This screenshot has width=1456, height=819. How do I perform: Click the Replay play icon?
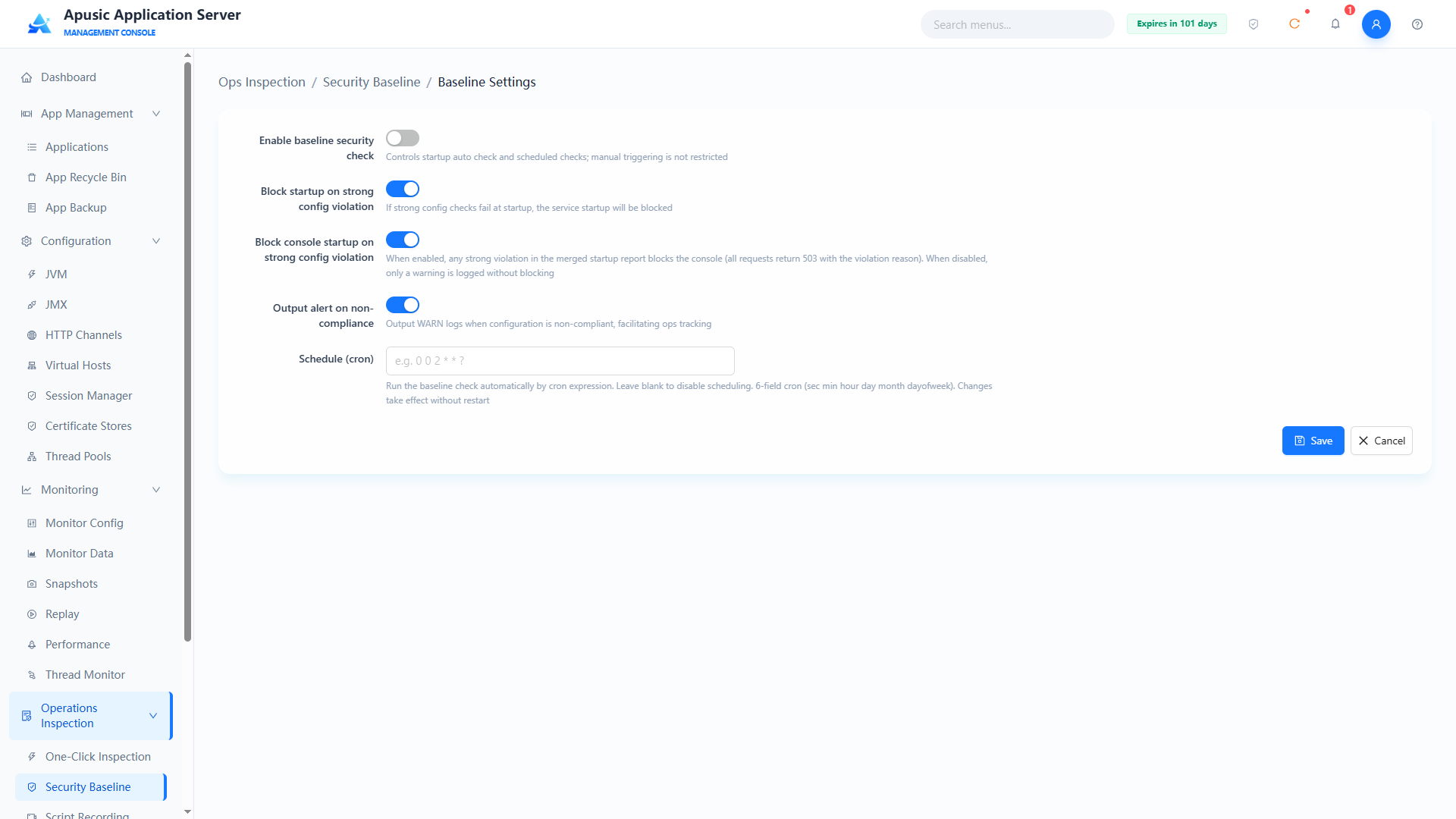point(32,614)
